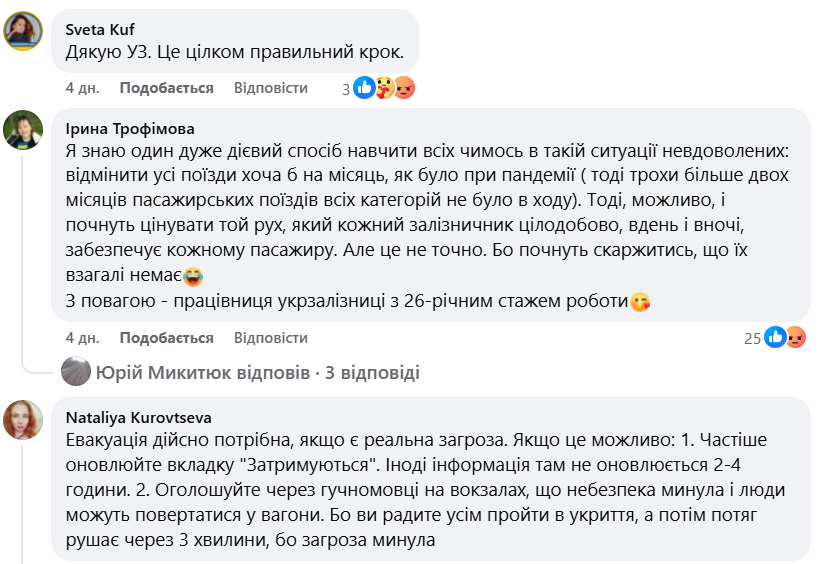Open Nataliya Kurovtseva's profile name link
The height and width of the screenshot is (564, 837).
(138, 417)
